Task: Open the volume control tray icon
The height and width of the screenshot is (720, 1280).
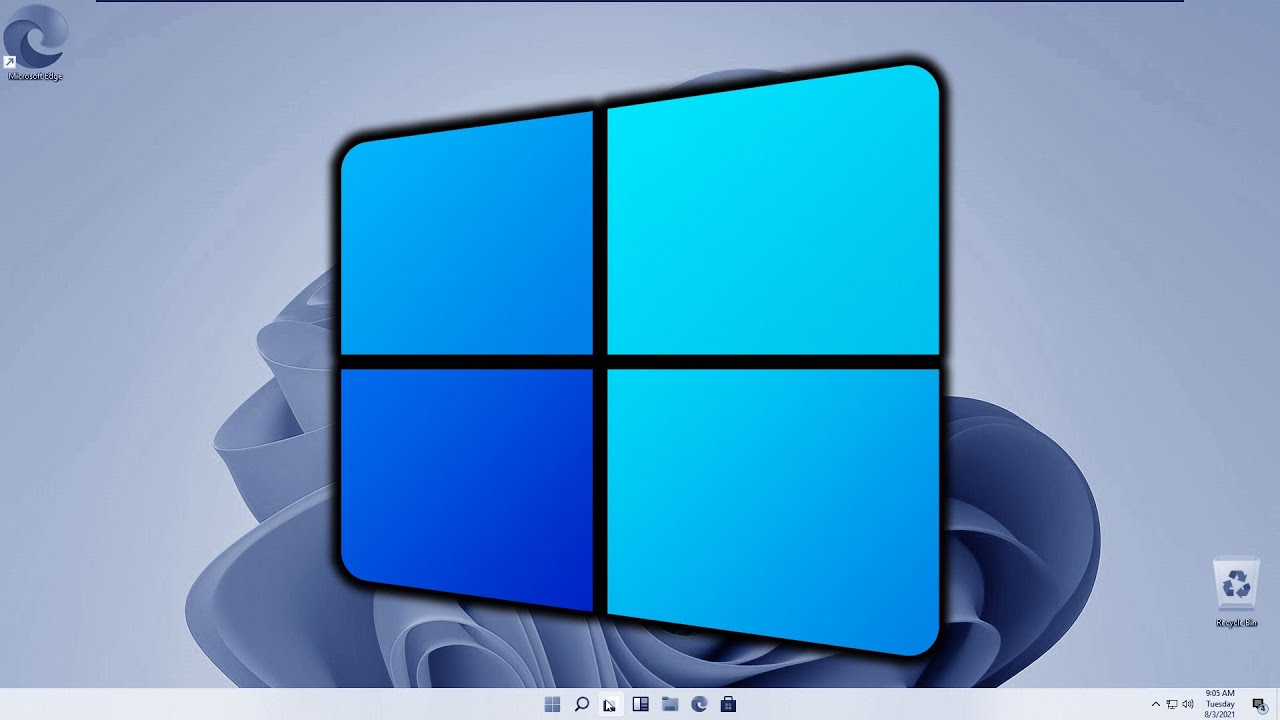Action: click(x=1188, y=705)
